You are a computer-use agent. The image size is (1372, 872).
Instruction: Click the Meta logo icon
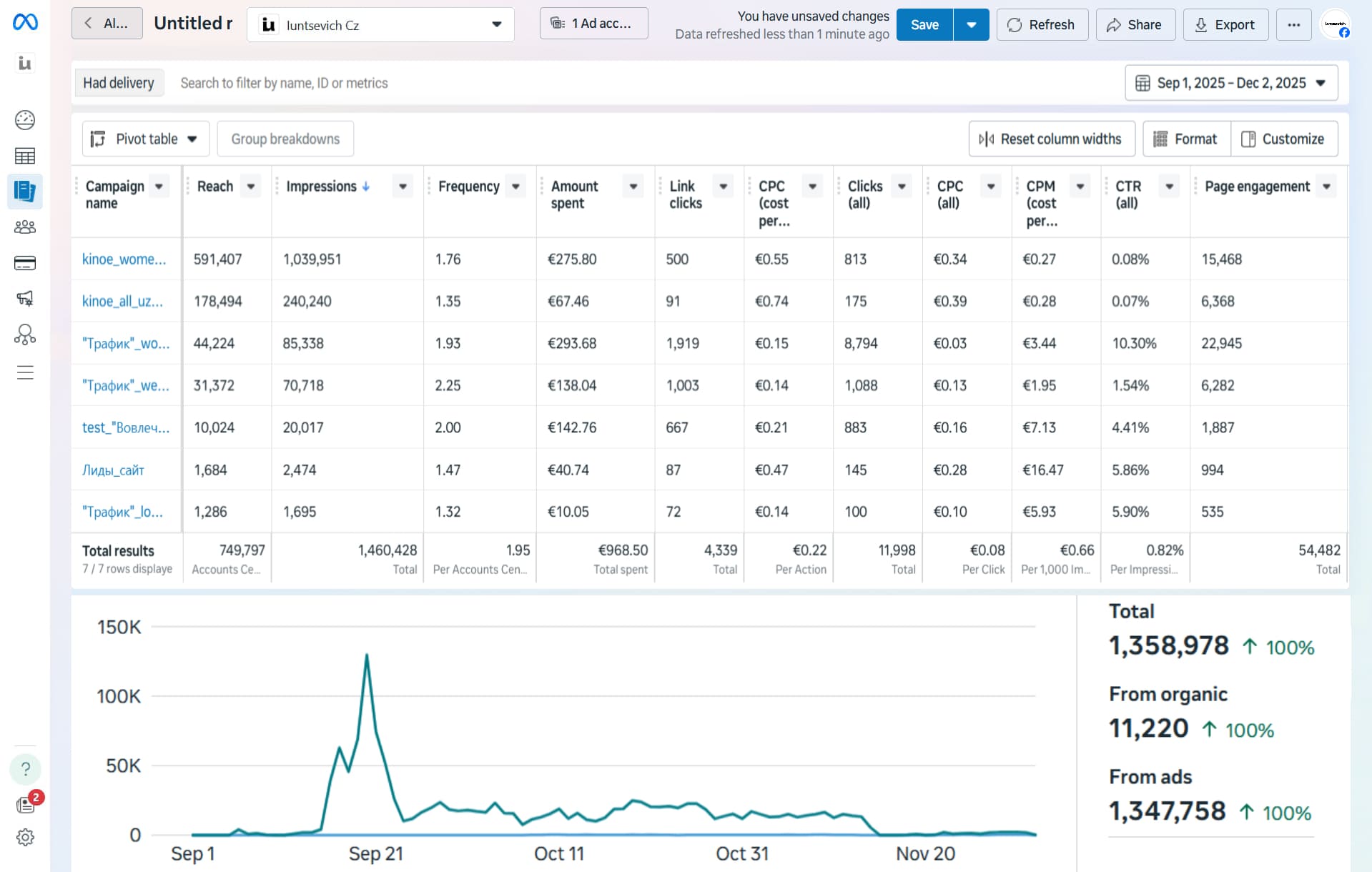click(25, 22)
